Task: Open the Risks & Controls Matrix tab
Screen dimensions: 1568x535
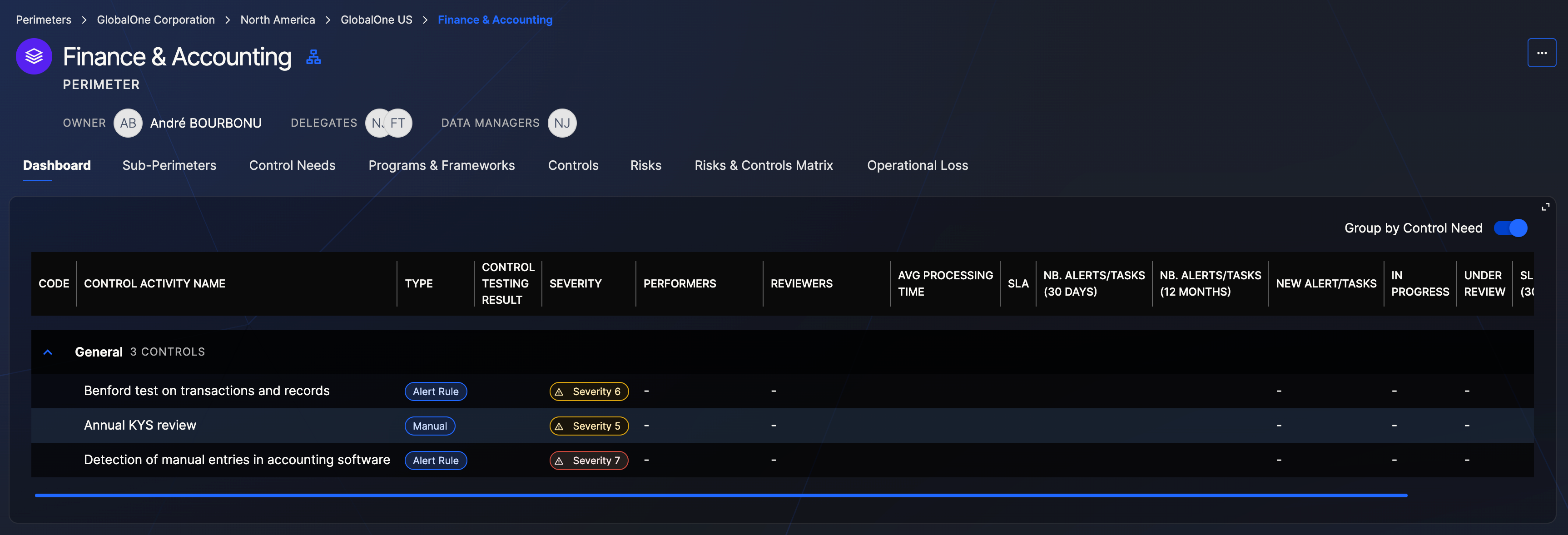Action: [763, 166]
